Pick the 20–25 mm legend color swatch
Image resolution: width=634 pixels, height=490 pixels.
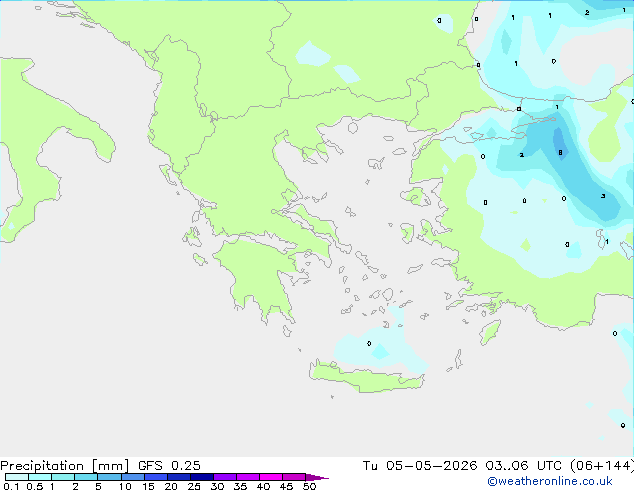coord(178,477)
